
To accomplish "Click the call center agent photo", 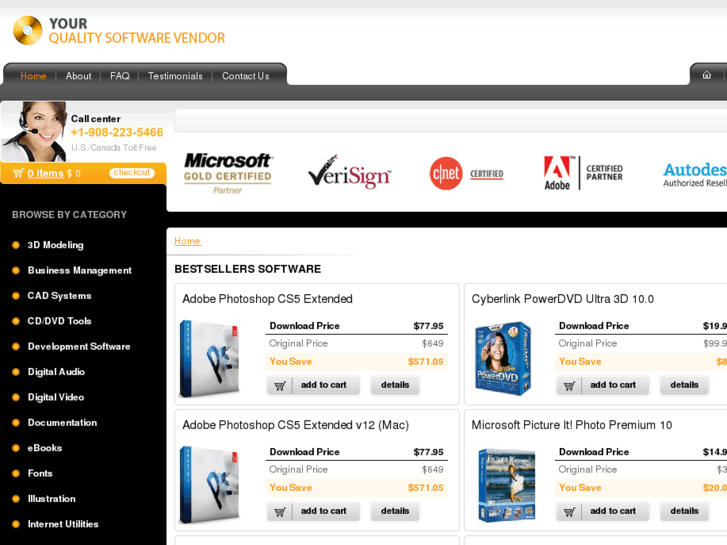I will [34, 132].
